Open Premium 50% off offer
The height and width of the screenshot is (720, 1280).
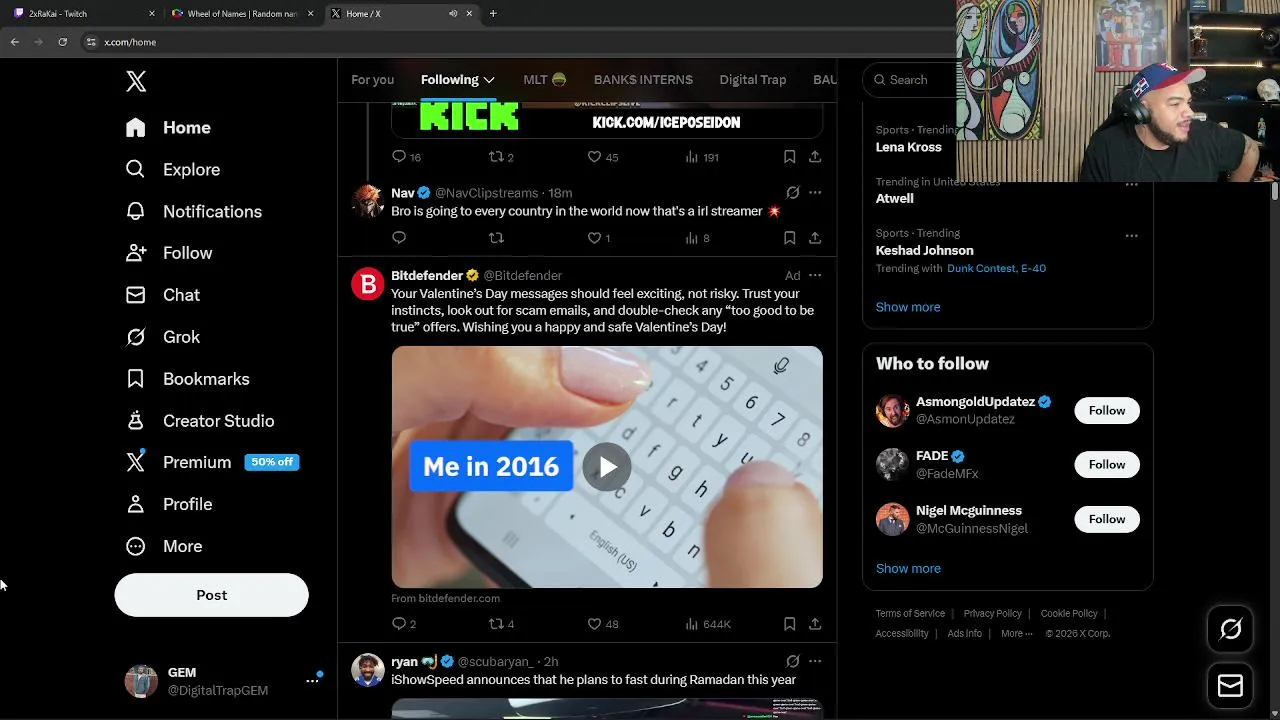(x=212, y=463)
